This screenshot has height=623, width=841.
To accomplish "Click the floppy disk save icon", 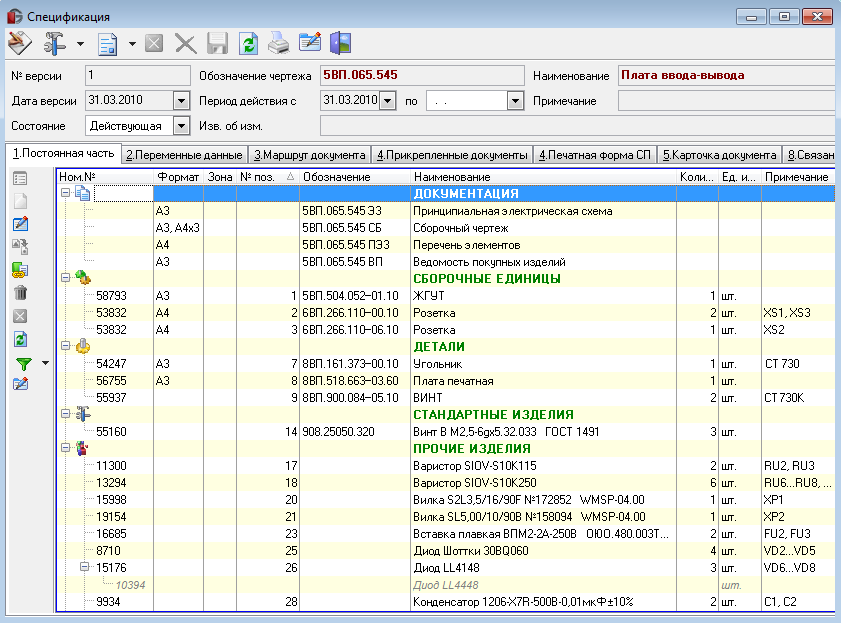I will coord(217,43).
